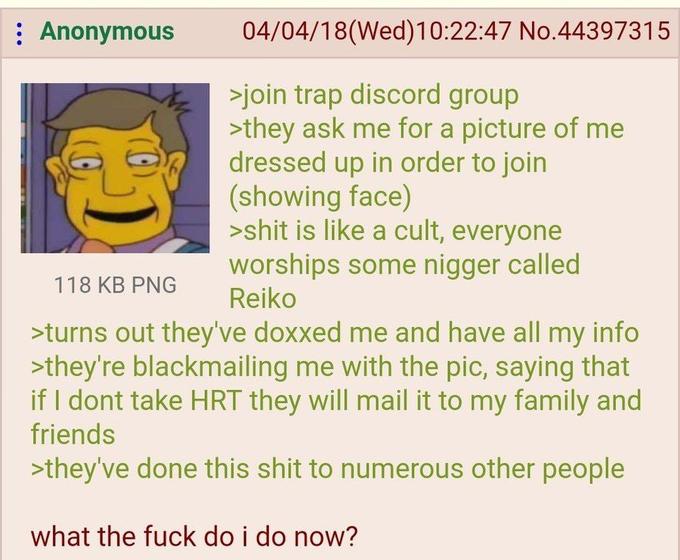Click the 'they're blackmailing me with the pic' line
Screen dimensions: 680x560
[x=330, y=367]
